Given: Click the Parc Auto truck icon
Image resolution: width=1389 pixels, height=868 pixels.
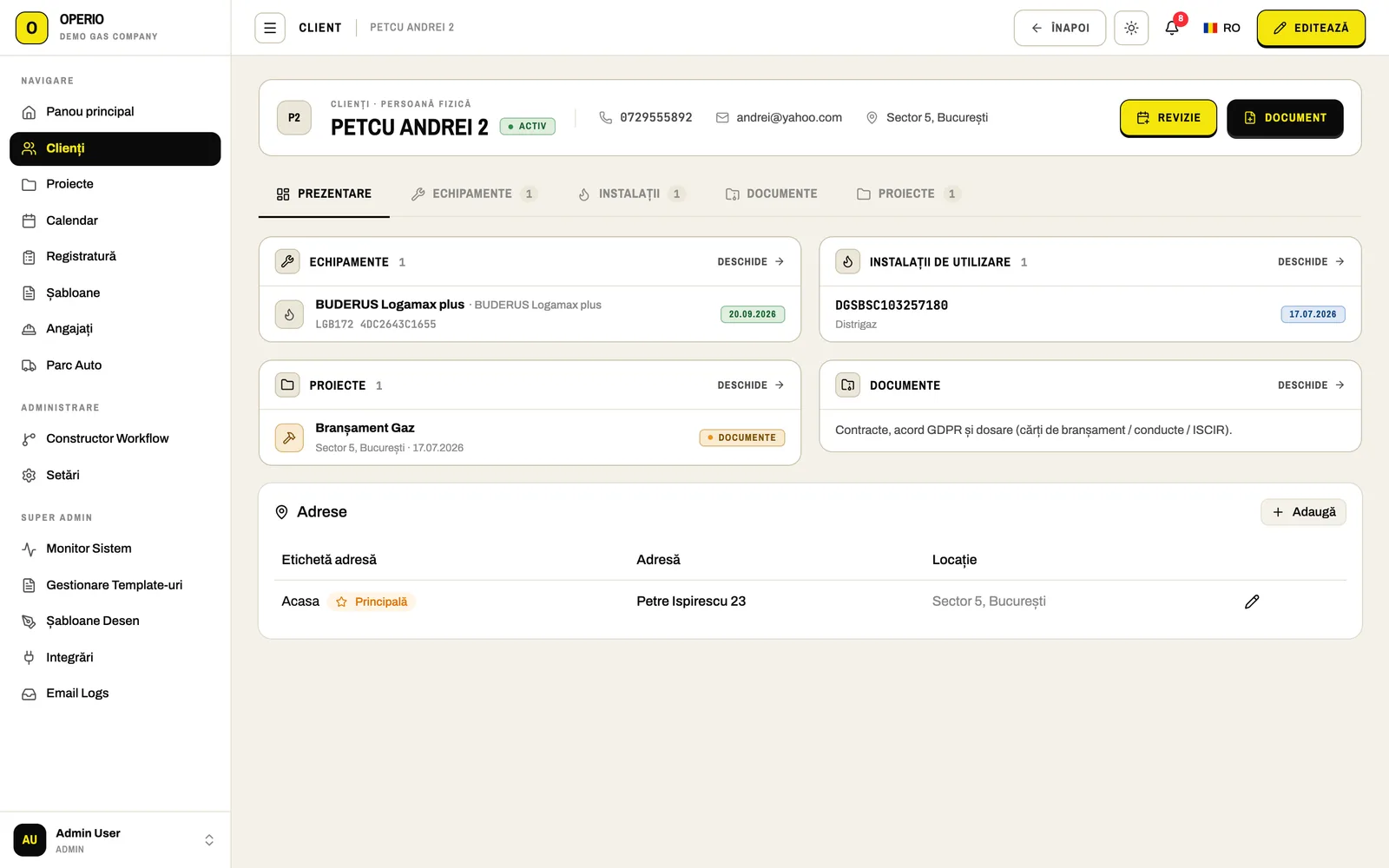Looking at the screenshot, I should [x=29, y=365].
